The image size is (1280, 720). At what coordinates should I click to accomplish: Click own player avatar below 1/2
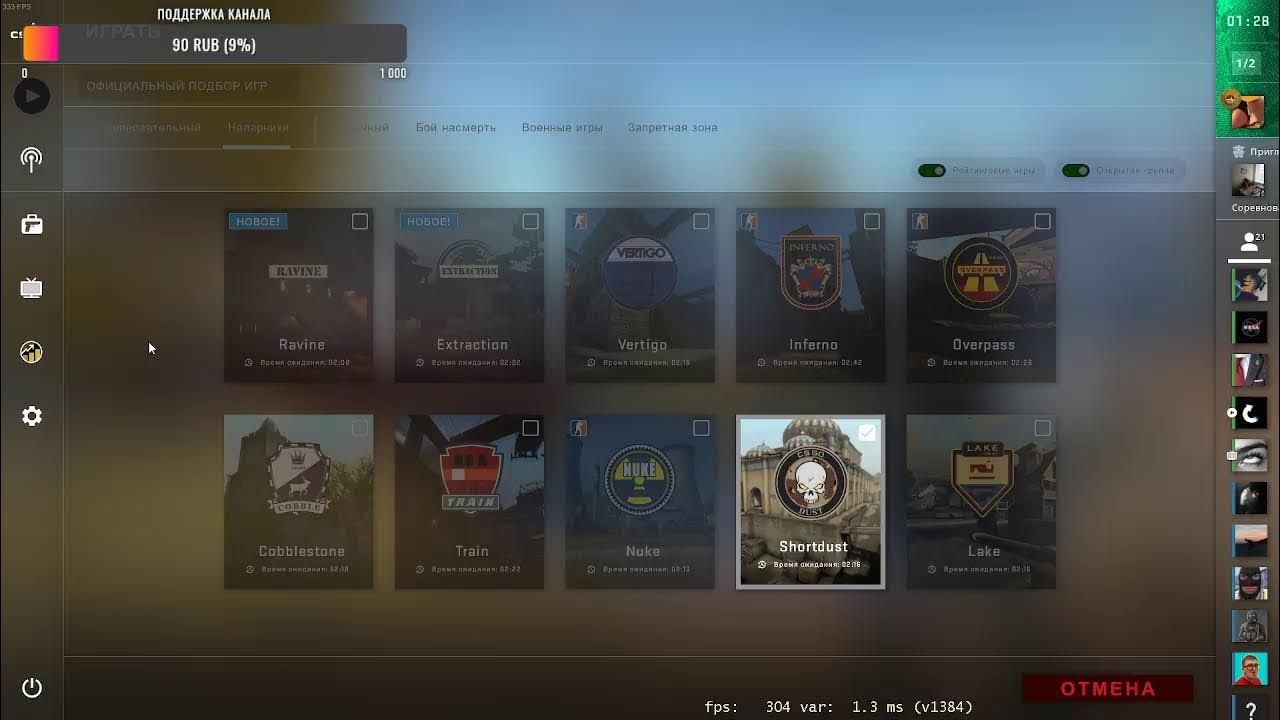(1247, 111)
